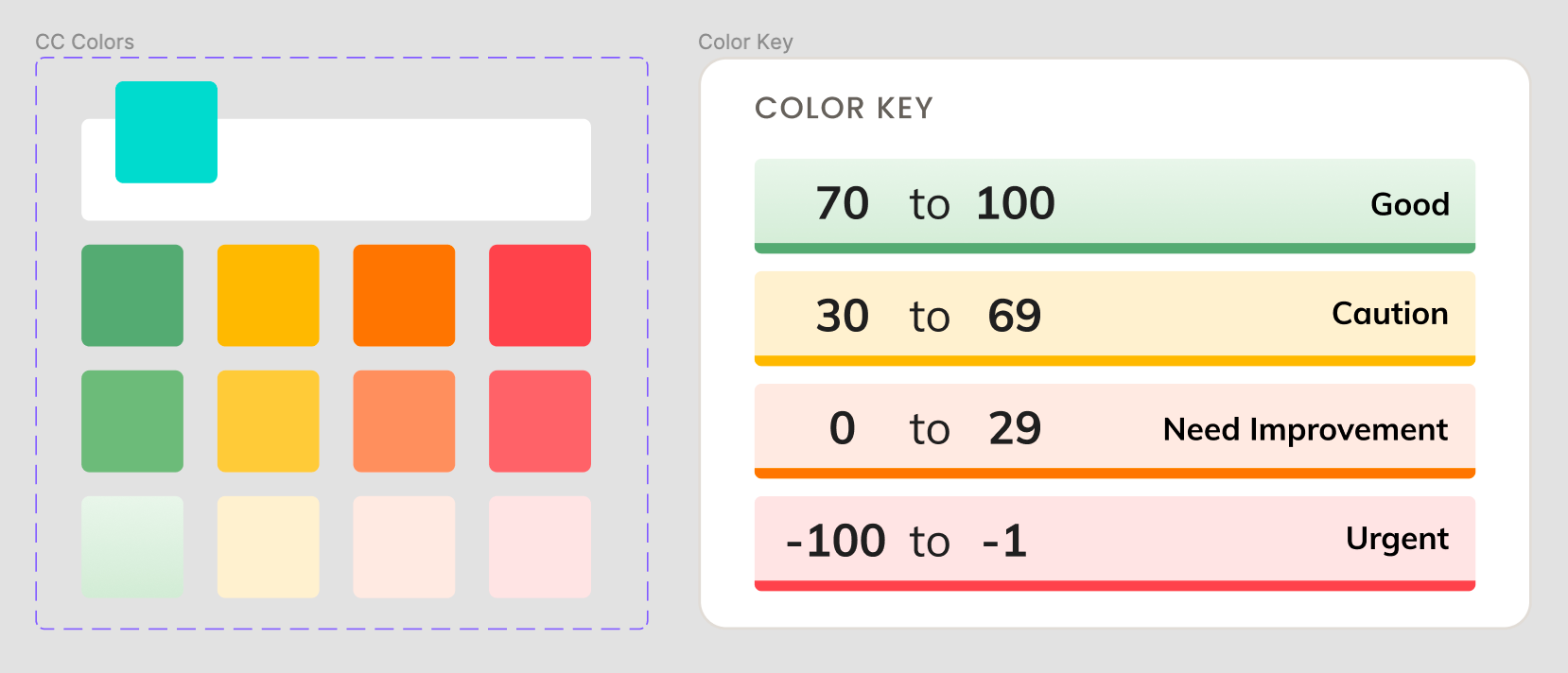Click the pale green gradient swatch

tap(132, 547)
